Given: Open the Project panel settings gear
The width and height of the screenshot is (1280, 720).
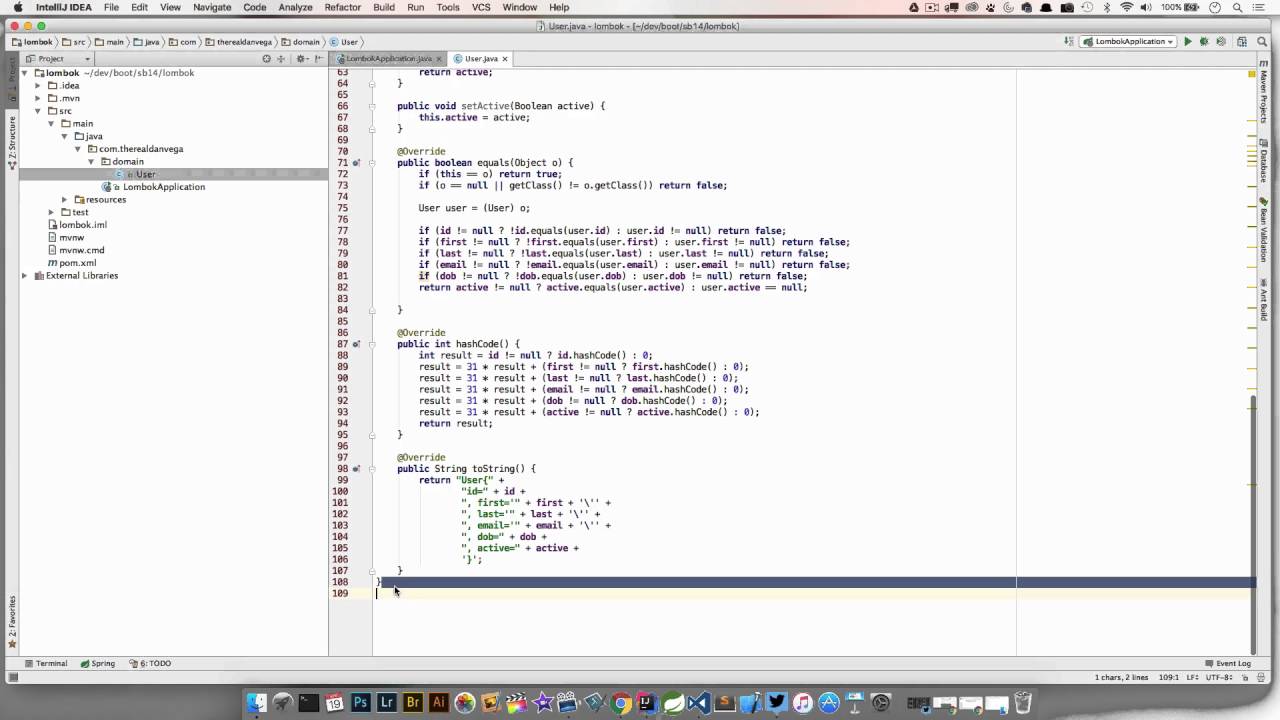Looking at the screenshot, I should click(302, 58).
